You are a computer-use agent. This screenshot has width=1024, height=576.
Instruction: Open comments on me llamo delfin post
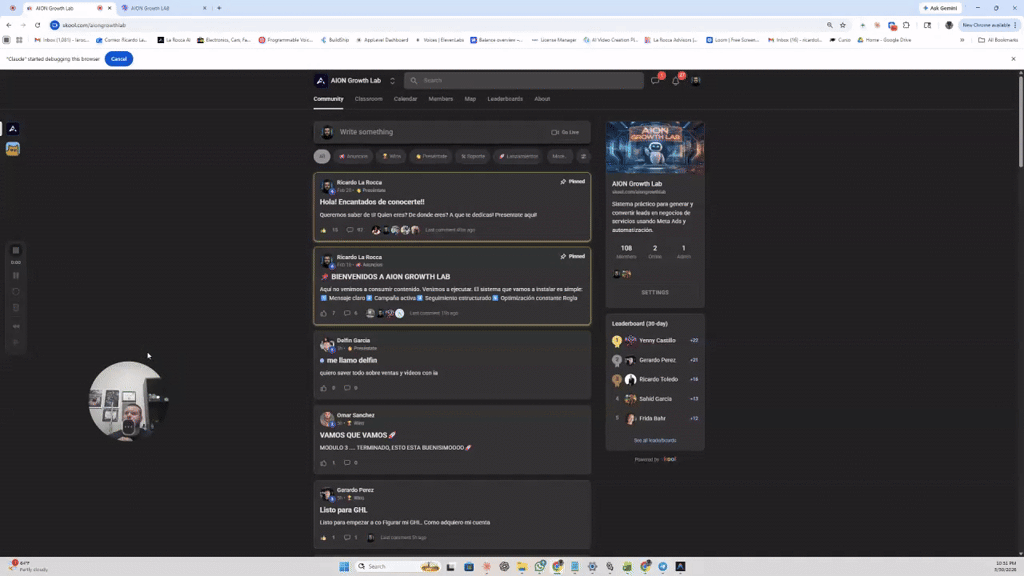(347, 388)
